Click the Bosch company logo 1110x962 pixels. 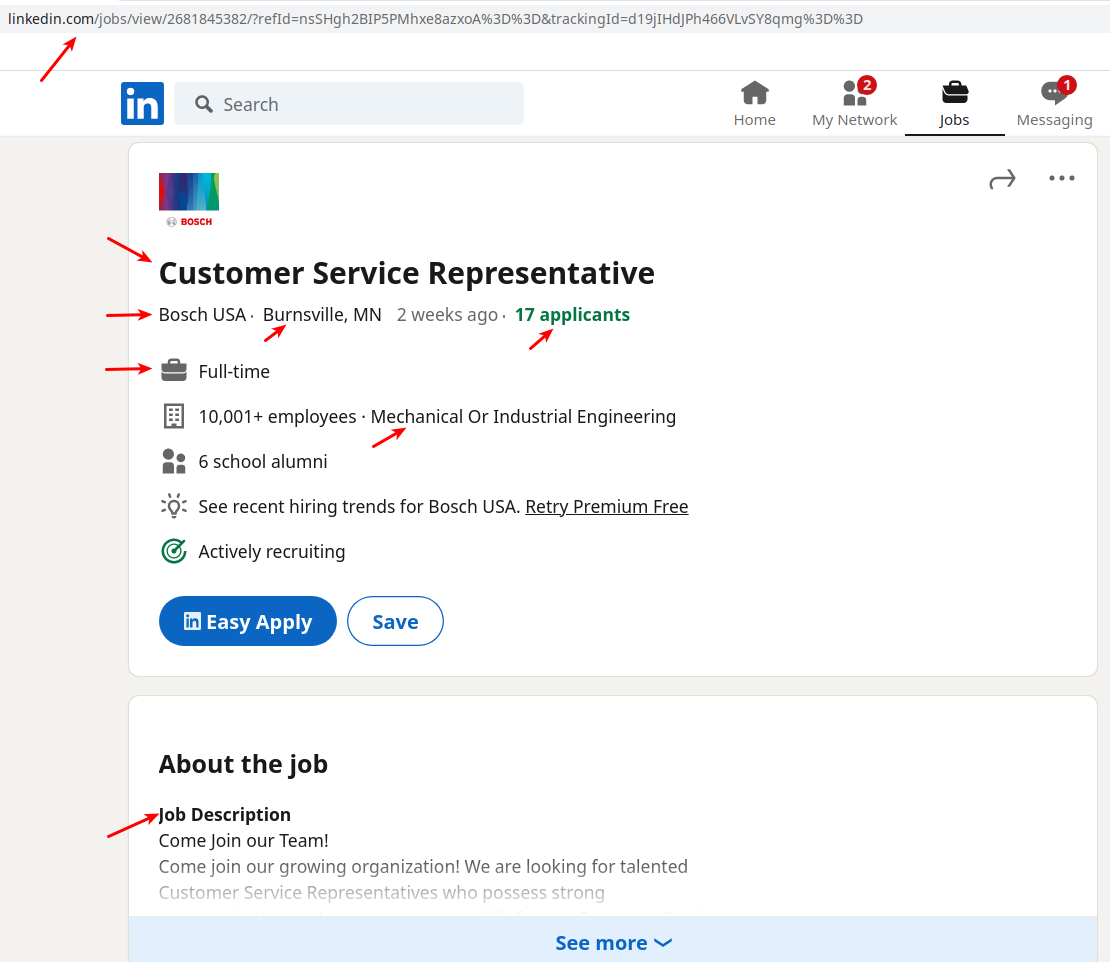coord(189,200)
